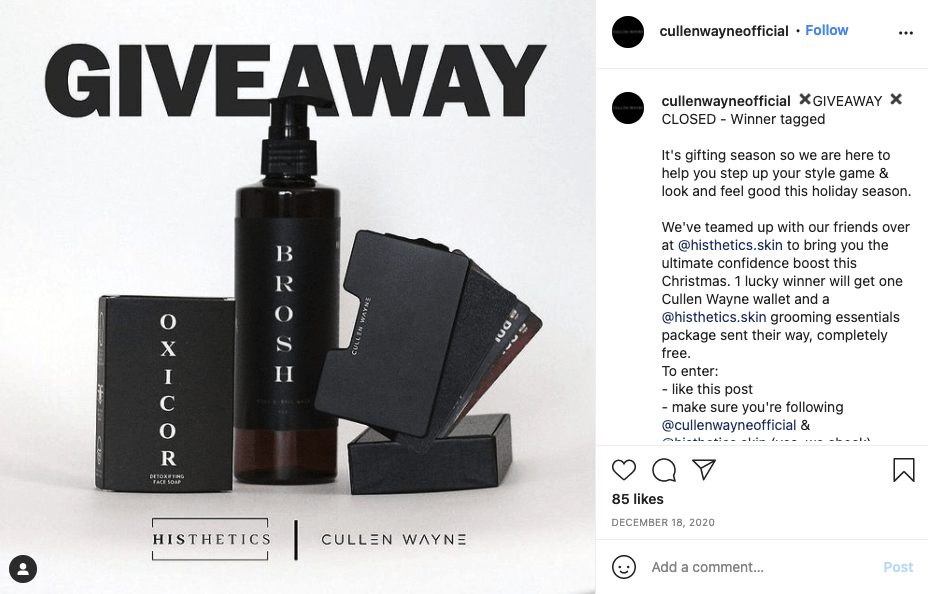Like the post with the heart icon
This screenshot has height=594, width=928.
(623, 470)
